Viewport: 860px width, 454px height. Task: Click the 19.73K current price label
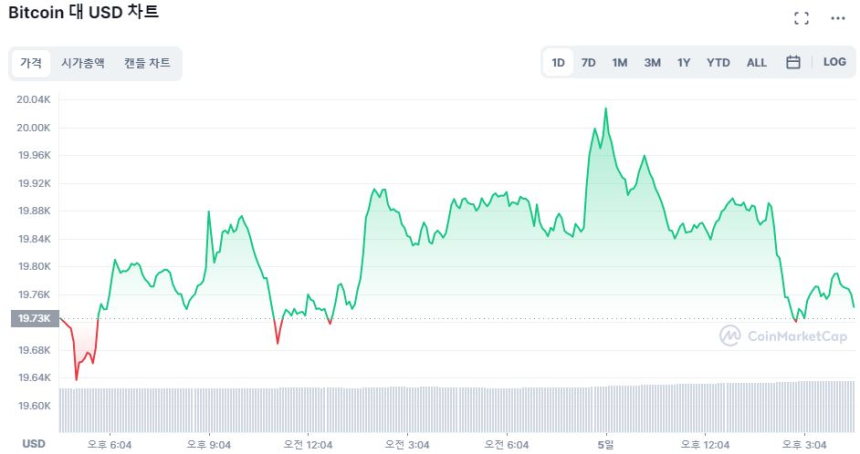pos(33,318)
